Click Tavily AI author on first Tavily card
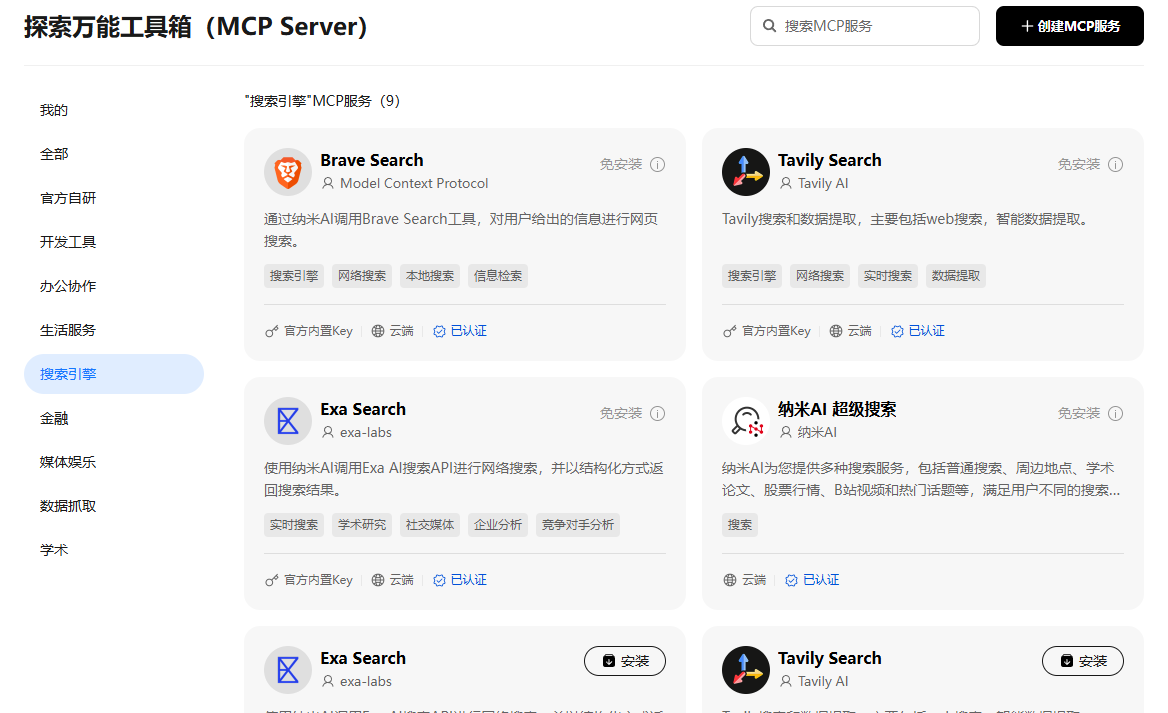The image size is (1168, 713). click(823, 183)
